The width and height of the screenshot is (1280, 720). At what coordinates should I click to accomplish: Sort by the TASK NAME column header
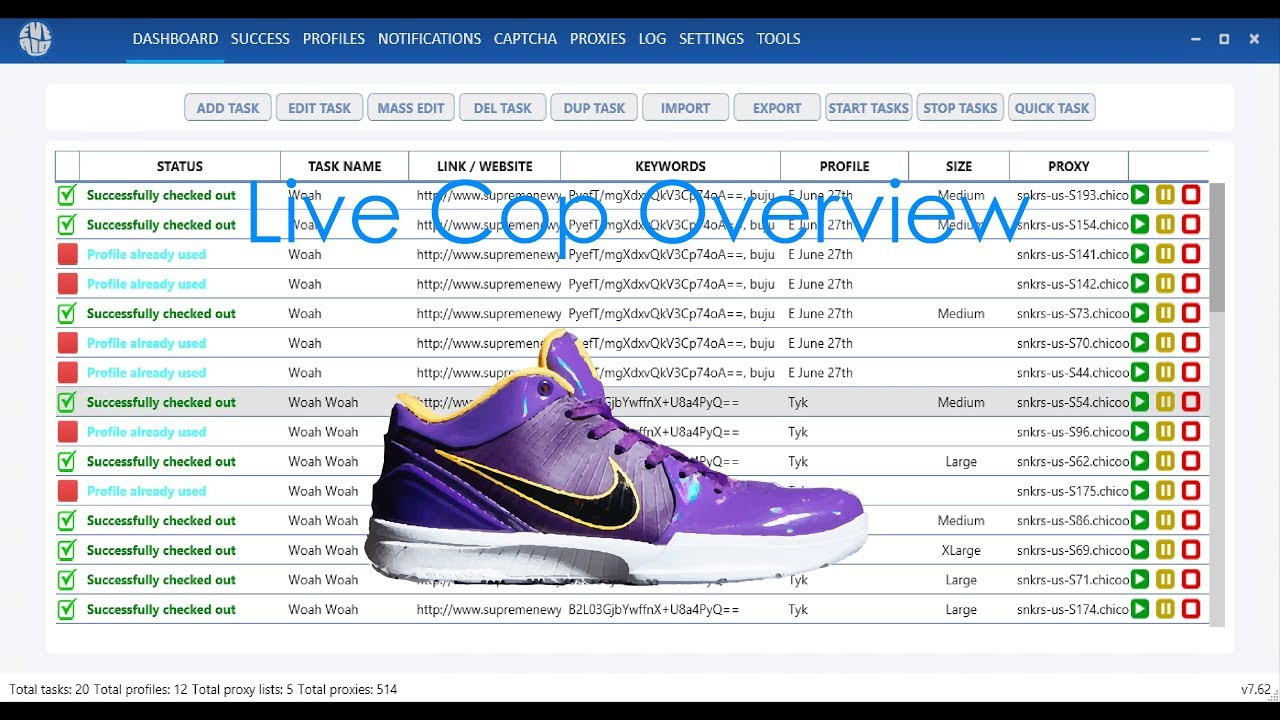click(x=345, y=166)
